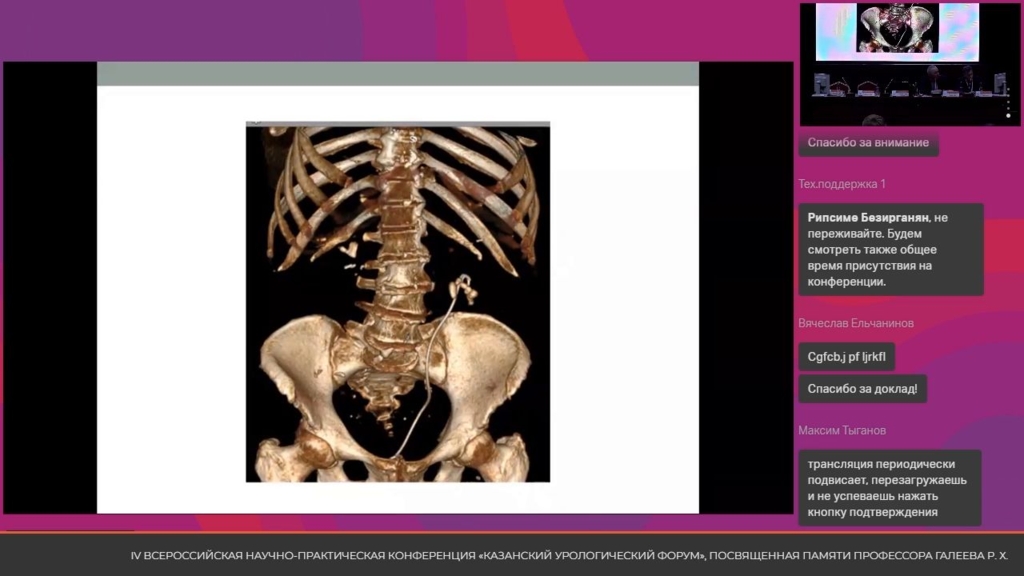Click the "Спасибо за доклад!" message

coord(861,389)
